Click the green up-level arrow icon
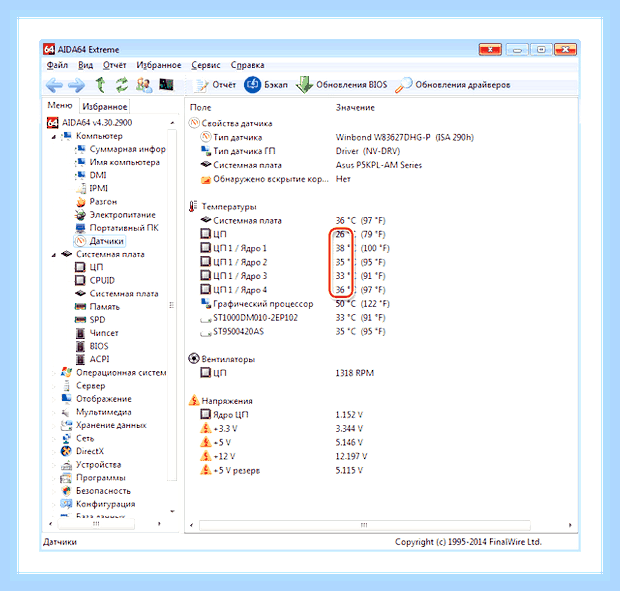Screen dimensions: 620x591 (x=100, y=85)
